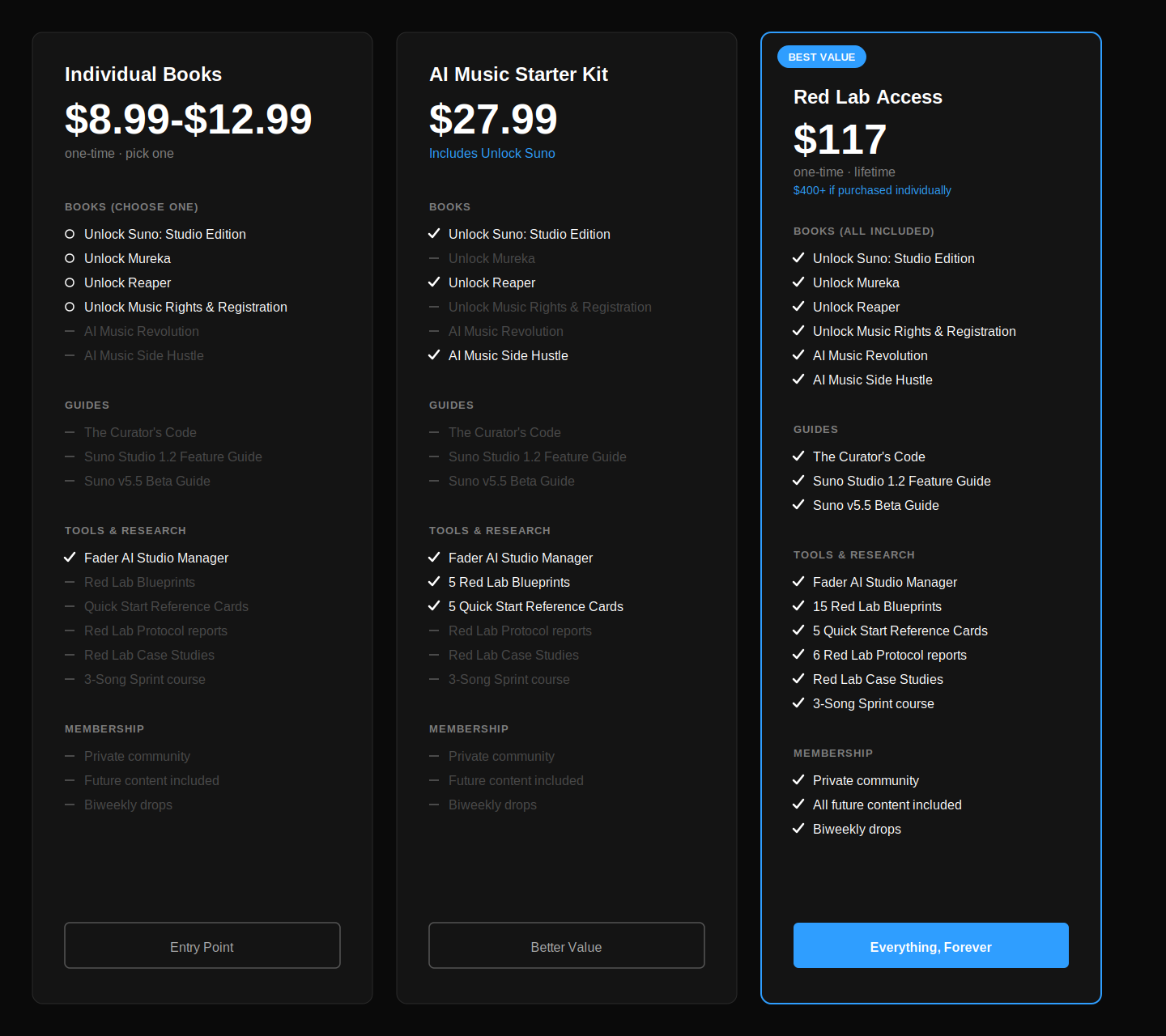Click checkmark beside Unlock Reaper in Starter Kit

tap(434, 282)
